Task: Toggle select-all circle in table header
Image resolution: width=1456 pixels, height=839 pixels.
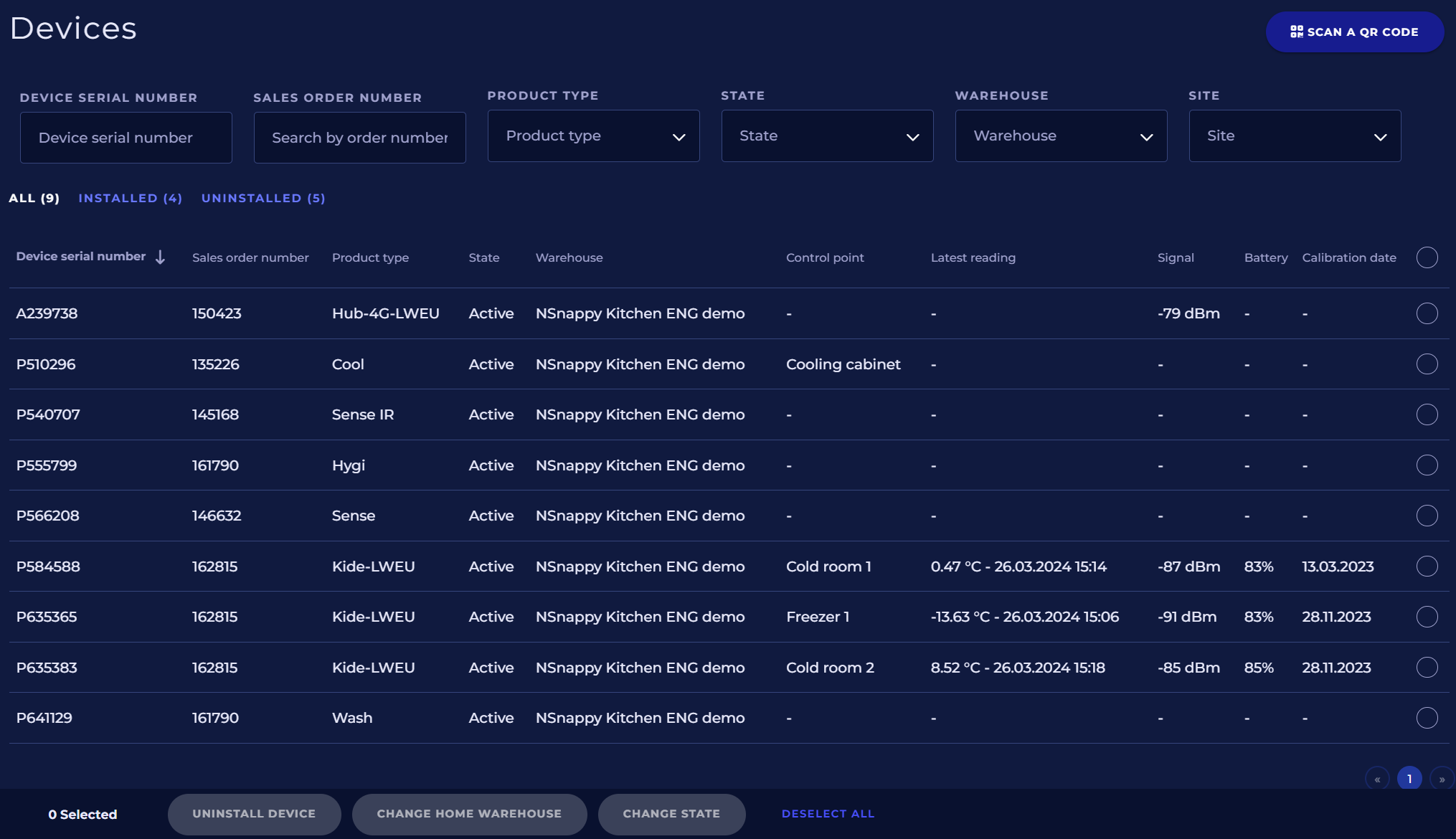Action: click(x=1427, y=257)
